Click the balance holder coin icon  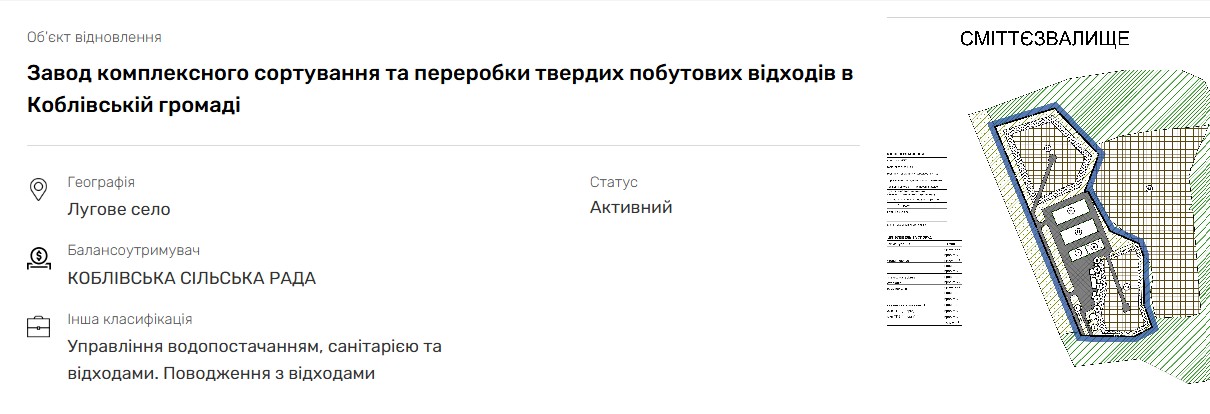[39, 259]
